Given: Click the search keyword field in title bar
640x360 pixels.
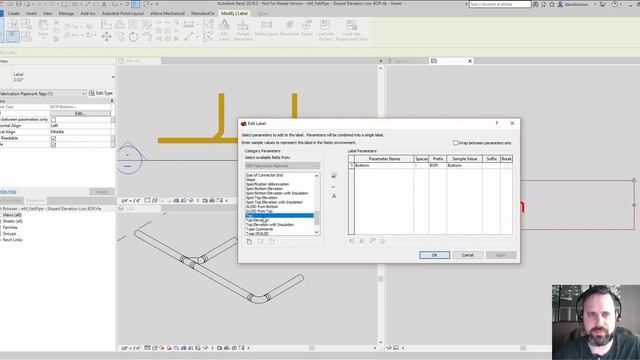Looking at the screenshot, I should click(500, 4).
